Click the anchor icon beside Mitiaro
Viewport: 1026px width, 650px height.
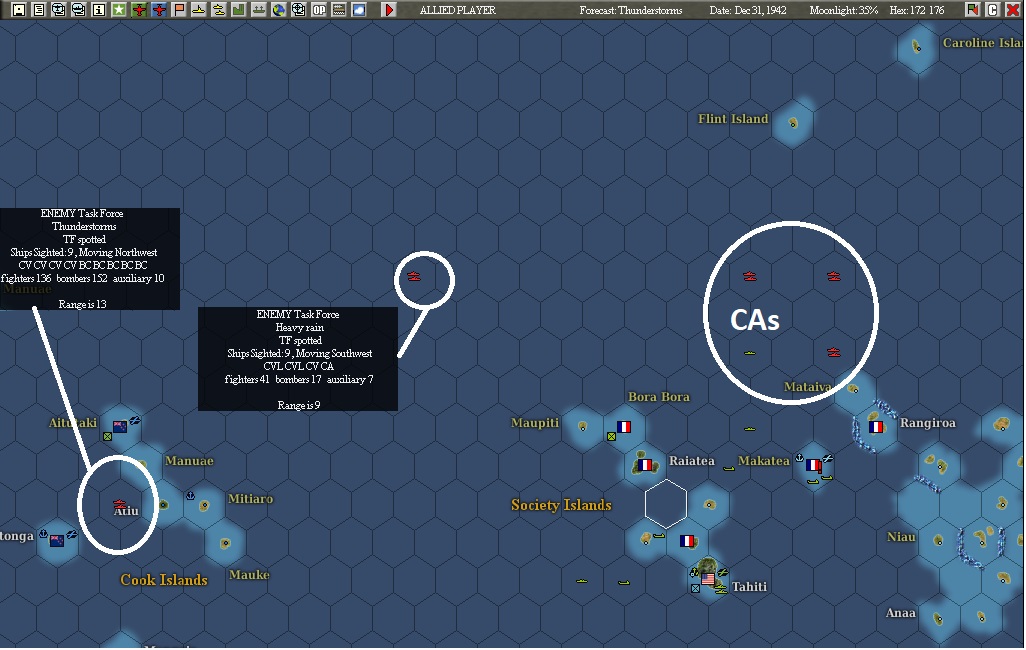(190, 496)
